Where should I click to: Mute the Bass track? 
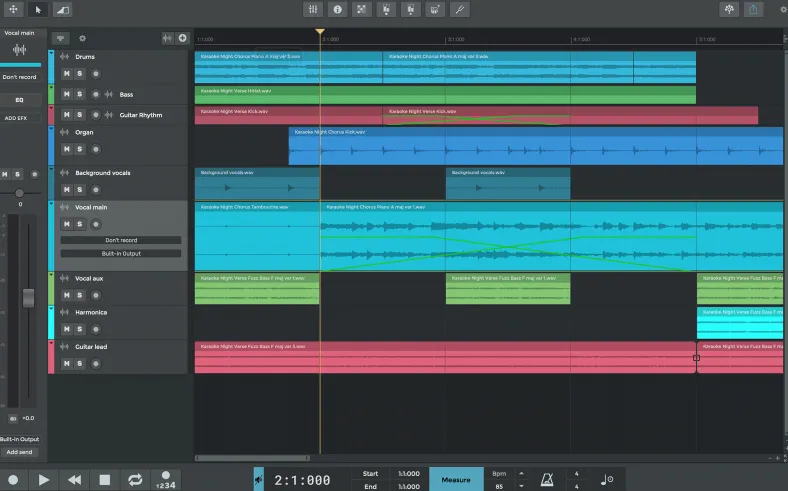[x=66, y=94]
